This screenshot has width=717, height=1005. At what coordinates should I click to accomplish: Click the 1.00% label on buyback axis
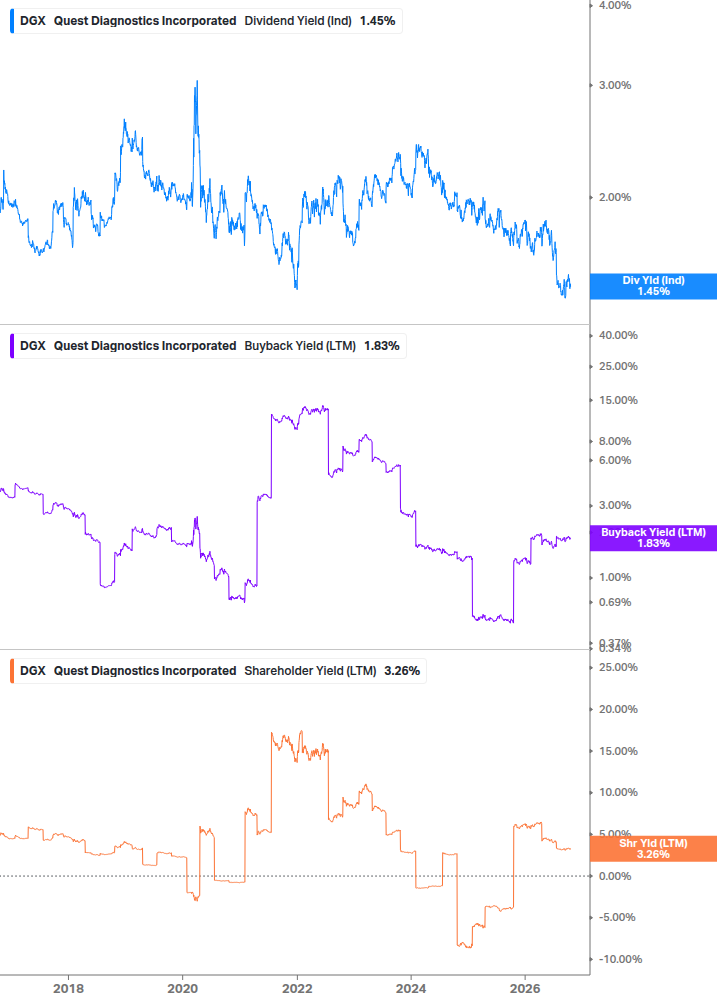tap(615, 577)
